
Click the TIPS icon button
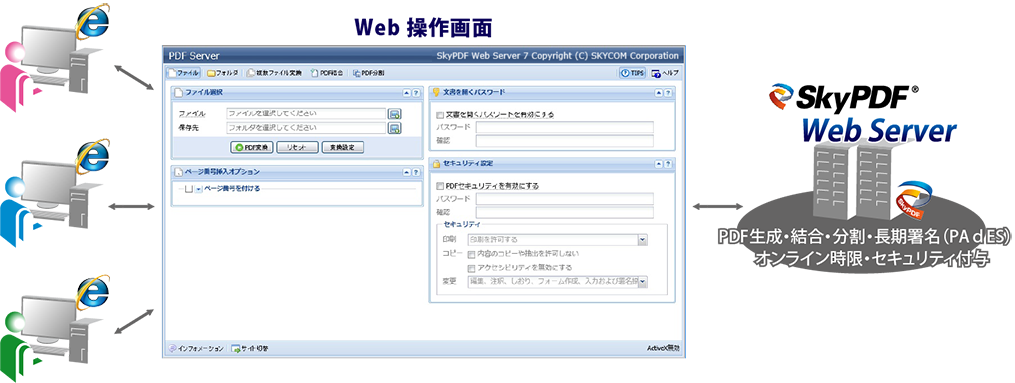point(633,73)
